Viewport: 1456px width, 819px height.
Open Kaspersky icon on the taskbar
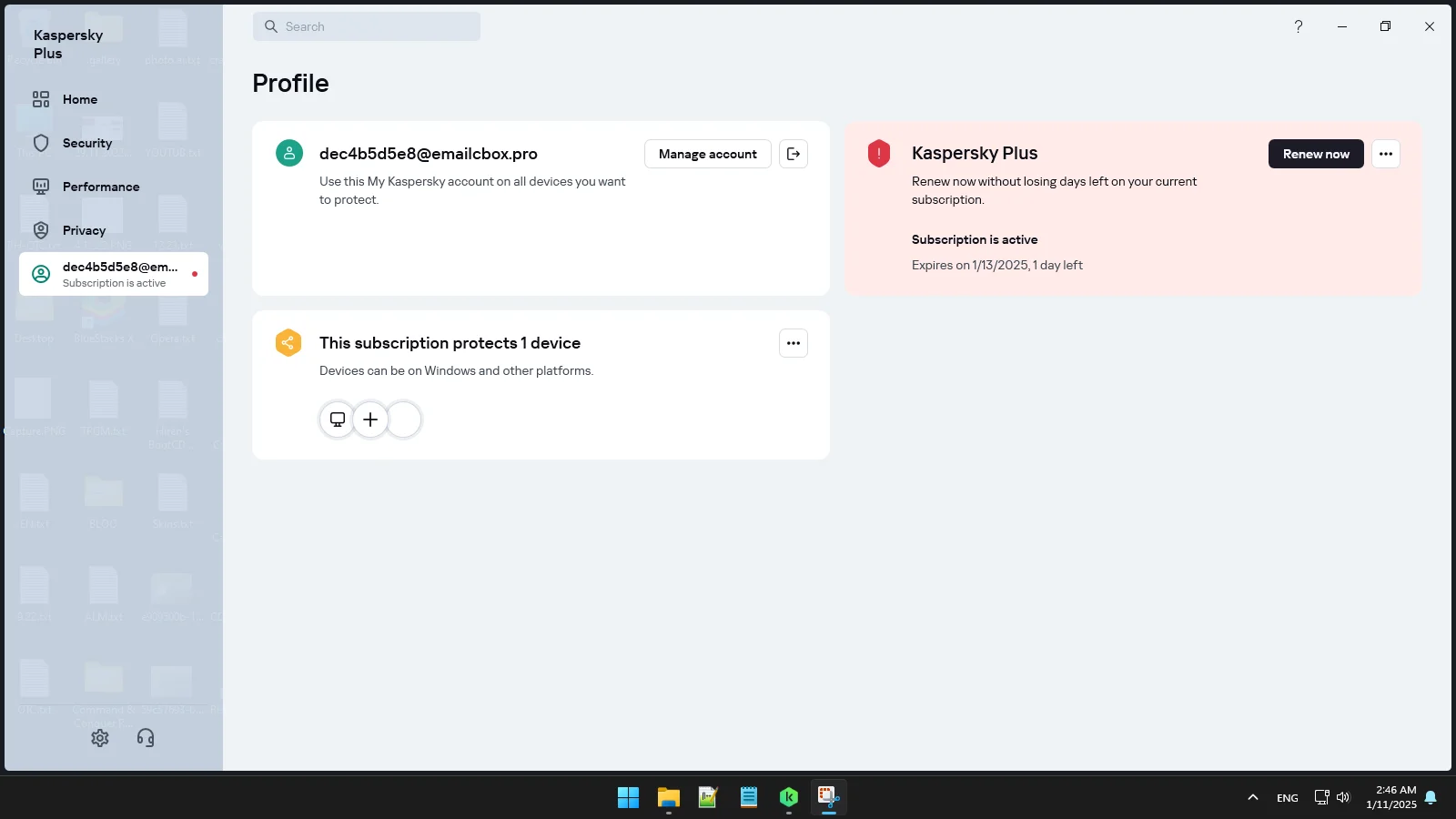[789, 798]
